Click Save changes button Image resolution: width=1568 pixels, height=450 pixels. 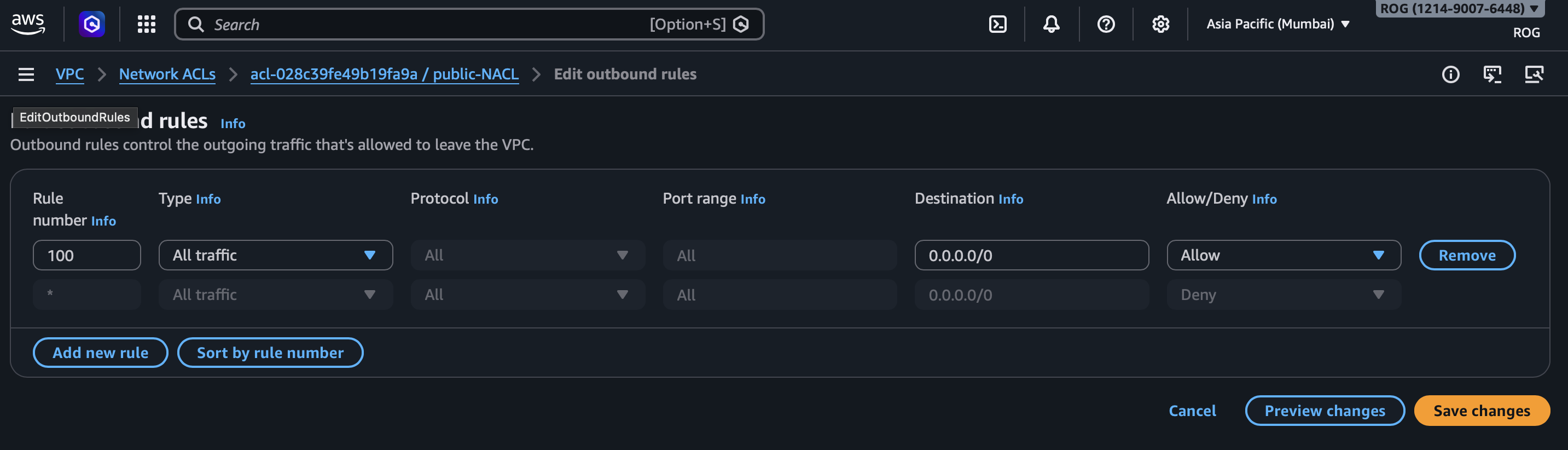1481,411
